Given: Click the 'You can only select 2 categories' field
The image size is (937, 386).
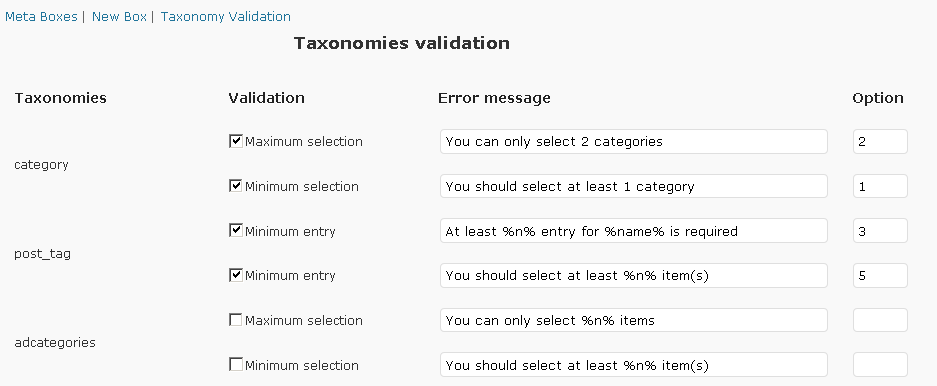Looking at the screenshot, I should (x=633, y=142).
